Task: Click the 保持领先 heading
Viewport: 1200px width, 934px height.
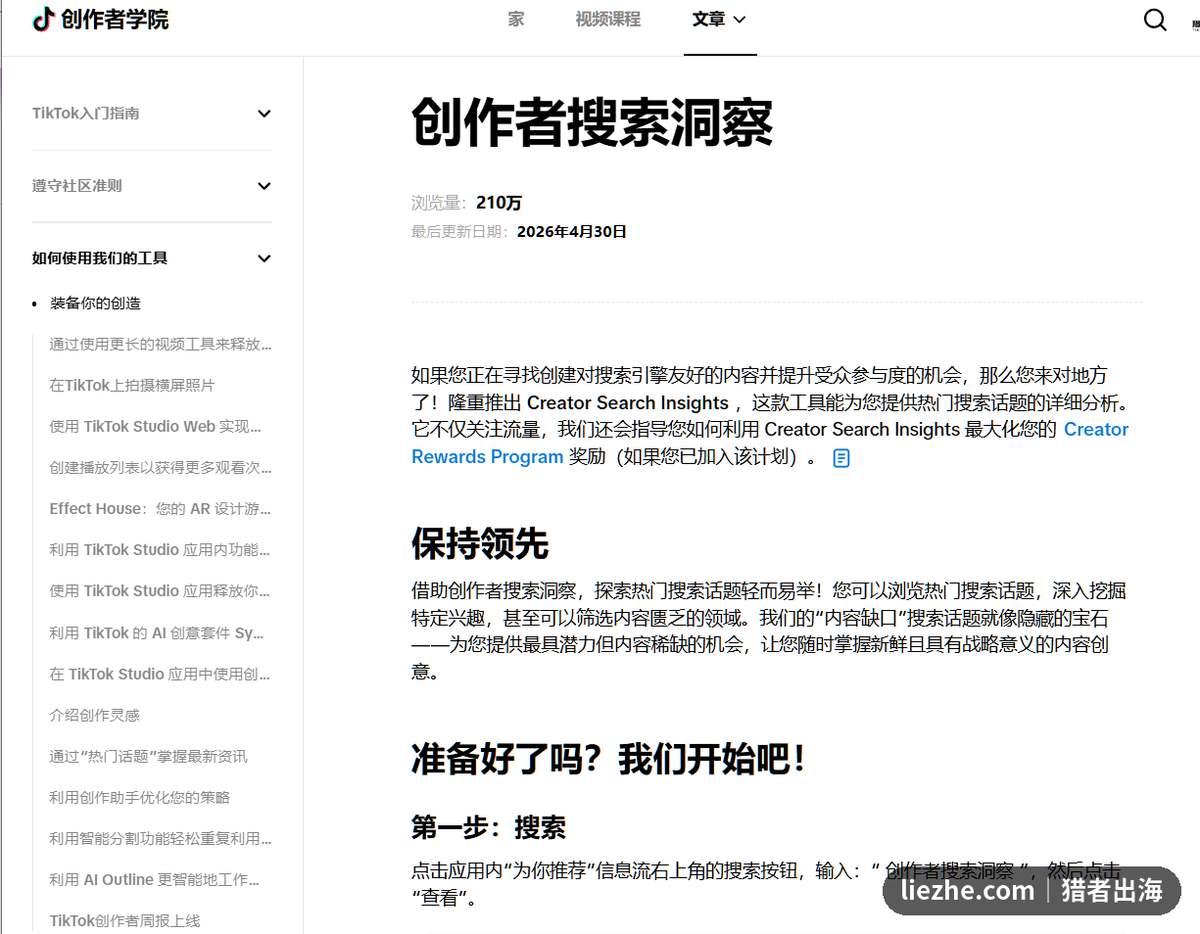Action: tap(480, 543)
